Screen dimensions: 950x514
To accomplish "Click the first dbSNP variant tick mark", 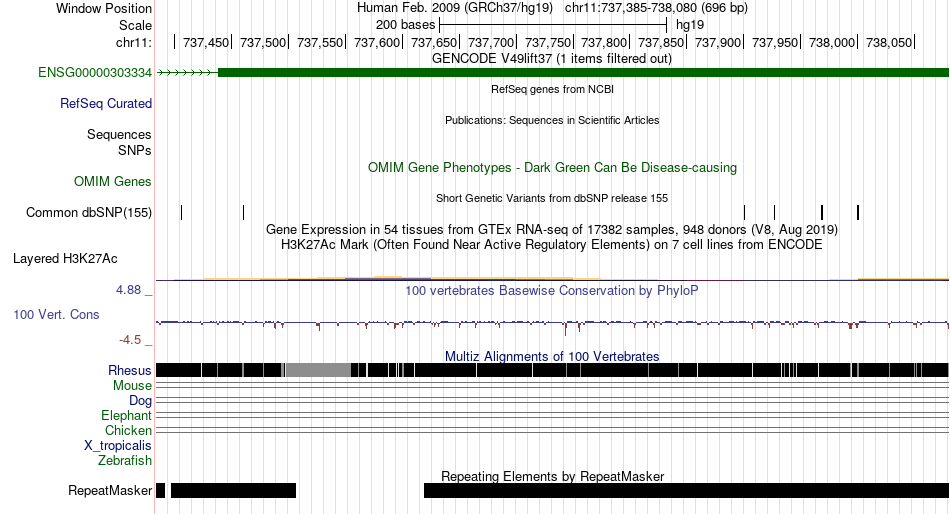I will pyautogui.click(x=182, y=213).
